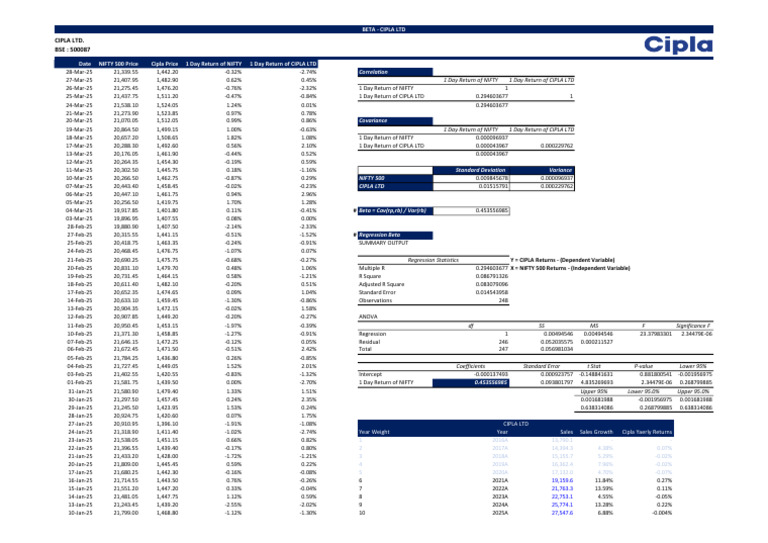Click the "P-value" column header

click(644, 366)
